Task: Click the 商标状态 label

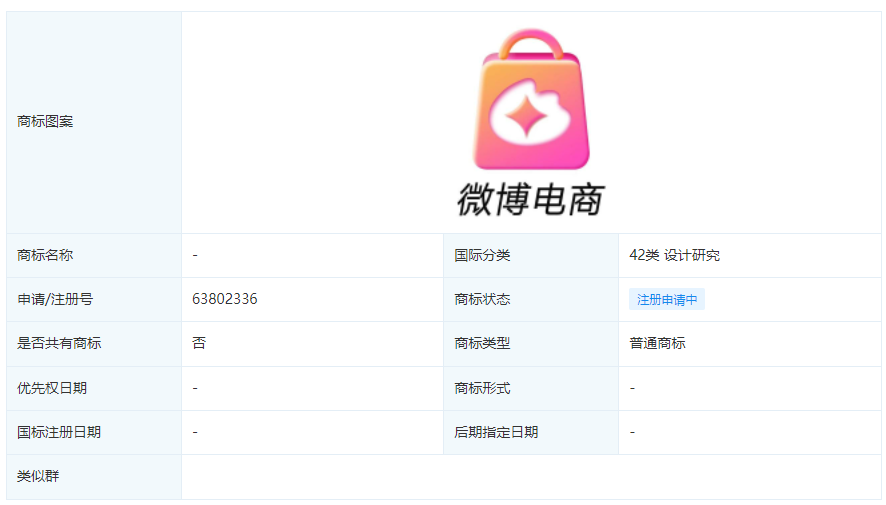Action: click(482, 299)
